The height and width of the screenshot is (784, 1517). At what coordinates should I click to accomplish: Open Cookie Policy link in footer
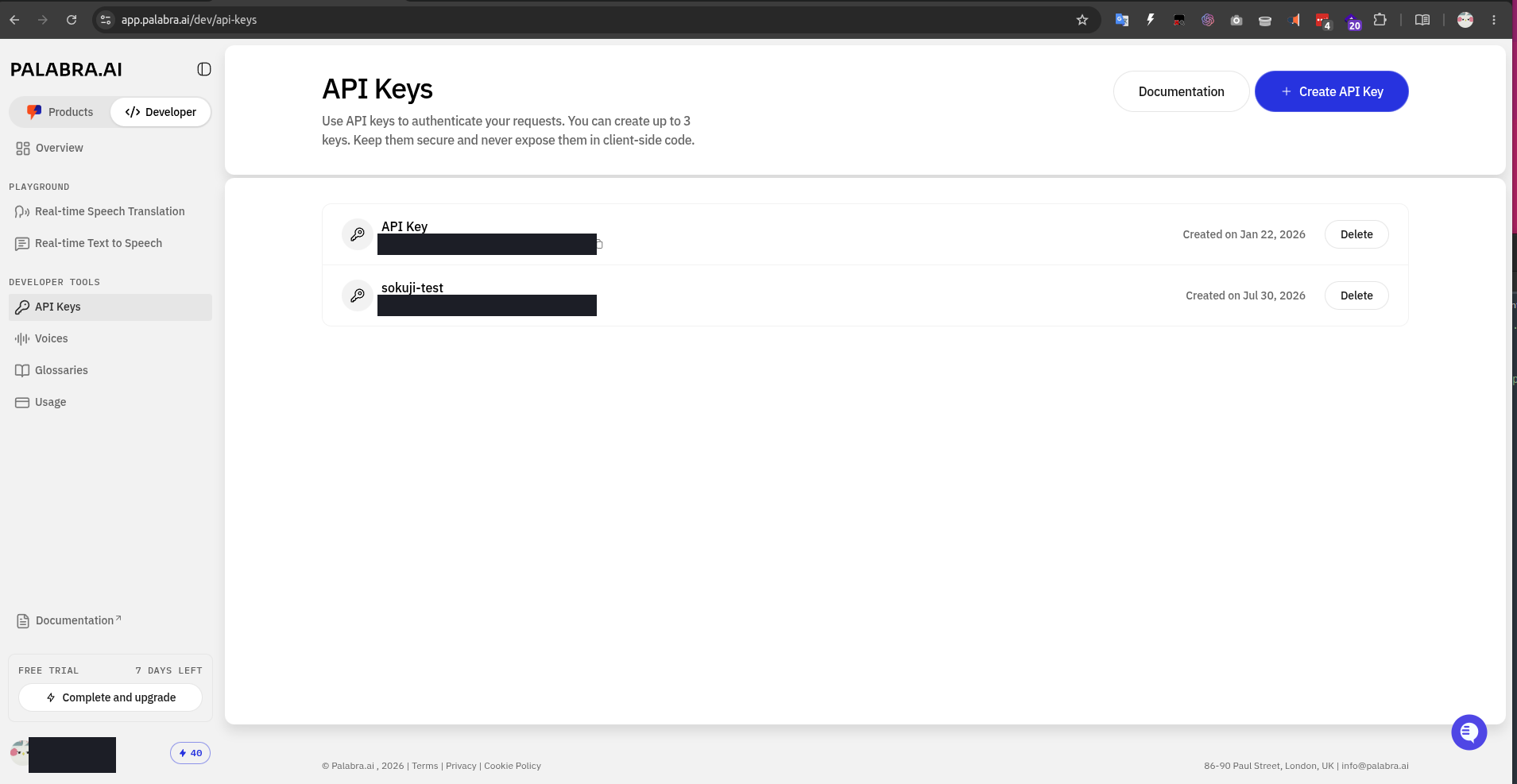point(513,766)
